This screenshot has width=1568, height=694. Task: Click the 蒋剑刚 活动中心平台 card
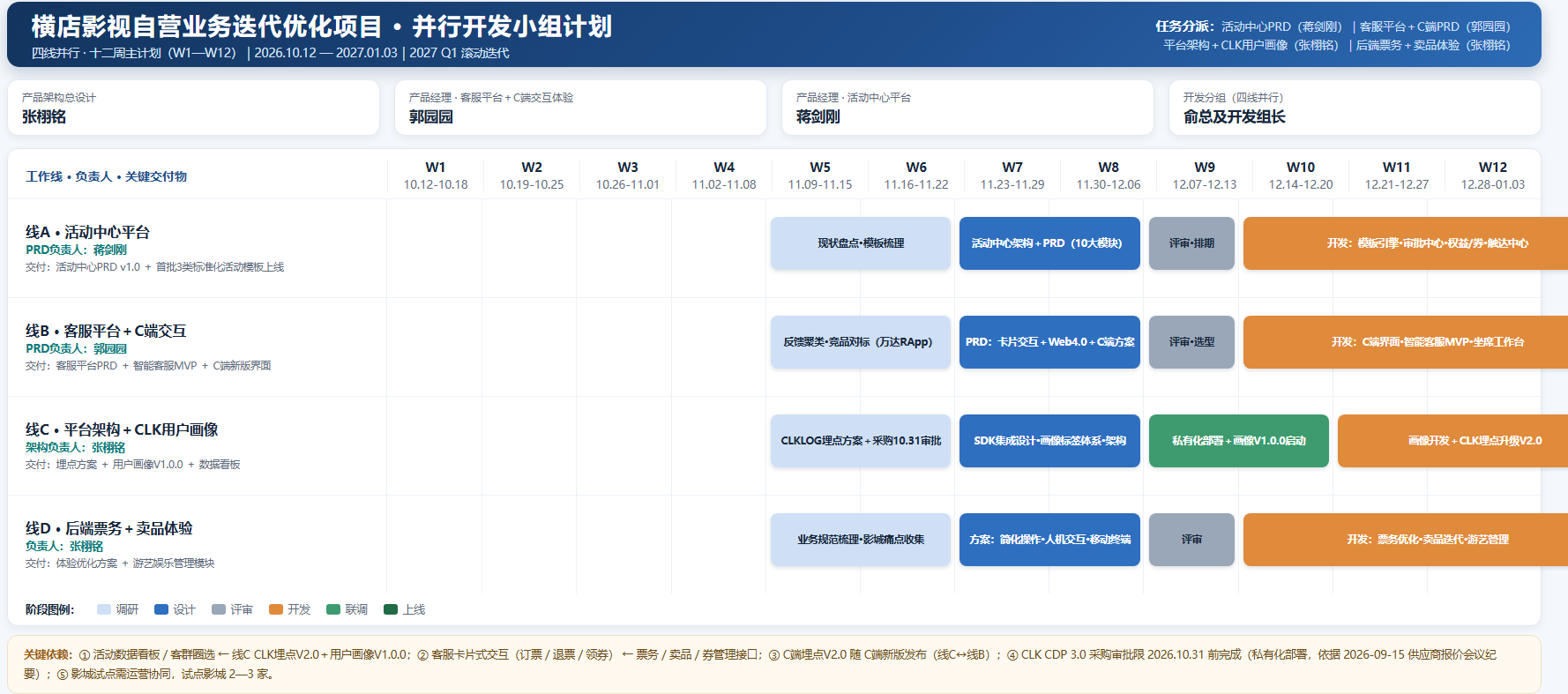pyautogui.click(x=967, y=108)
